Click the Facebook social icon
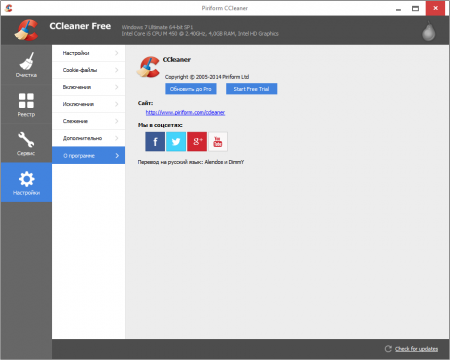The image size is (450, 360). coord(155,141)
